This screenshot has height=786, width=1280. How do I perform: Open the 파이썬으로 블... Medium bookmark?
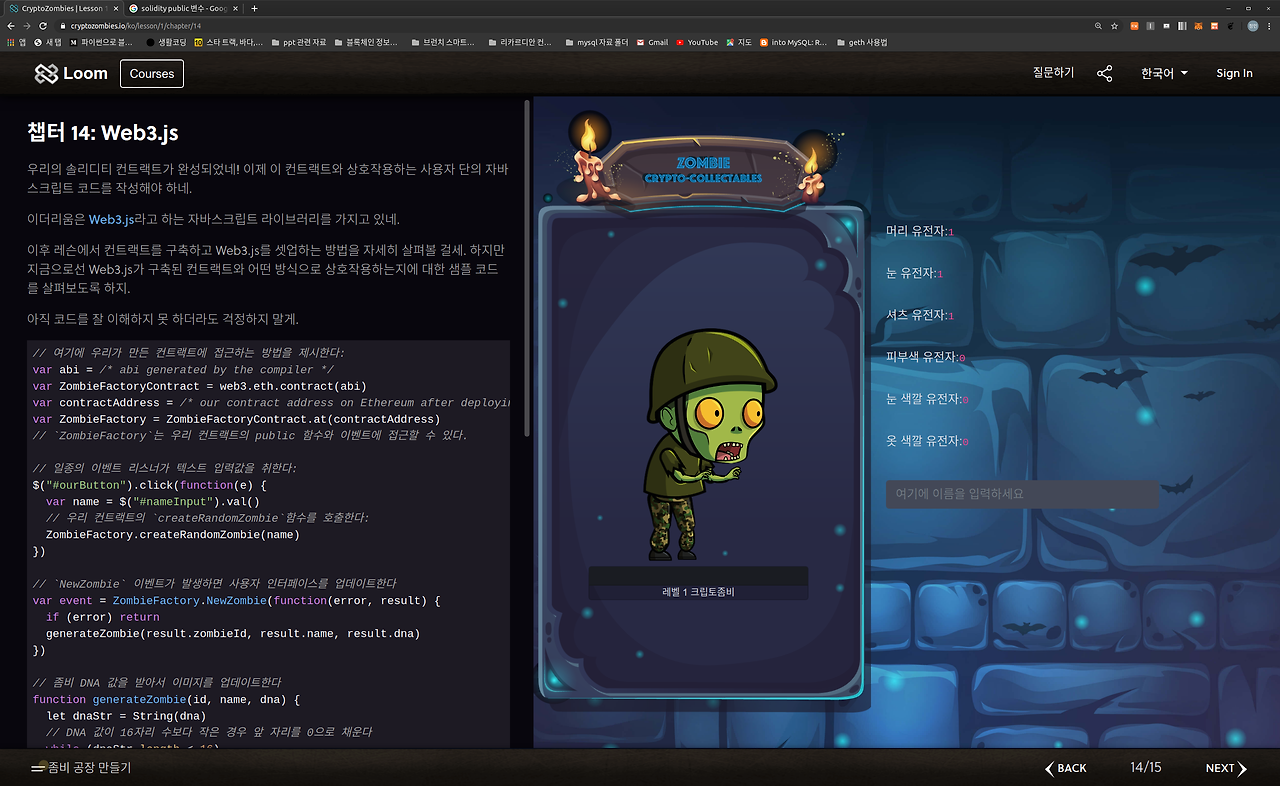pyautogui.click(x=101, y=42)
